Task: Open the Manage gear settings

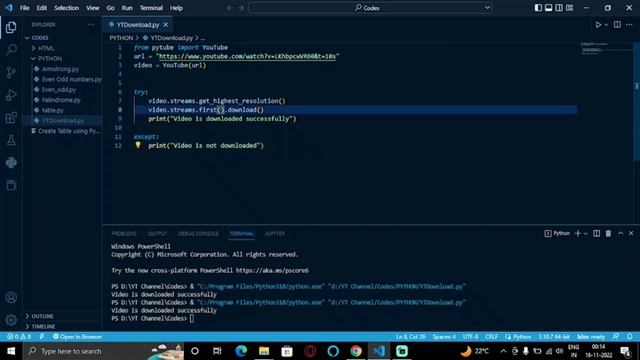Action: pyautogui.click(x=11, y=320)
